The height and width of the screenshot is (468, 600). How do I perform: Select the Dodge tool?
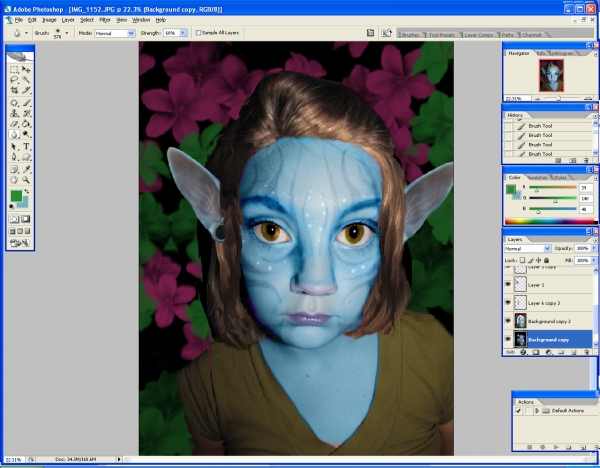coord(26,134)
